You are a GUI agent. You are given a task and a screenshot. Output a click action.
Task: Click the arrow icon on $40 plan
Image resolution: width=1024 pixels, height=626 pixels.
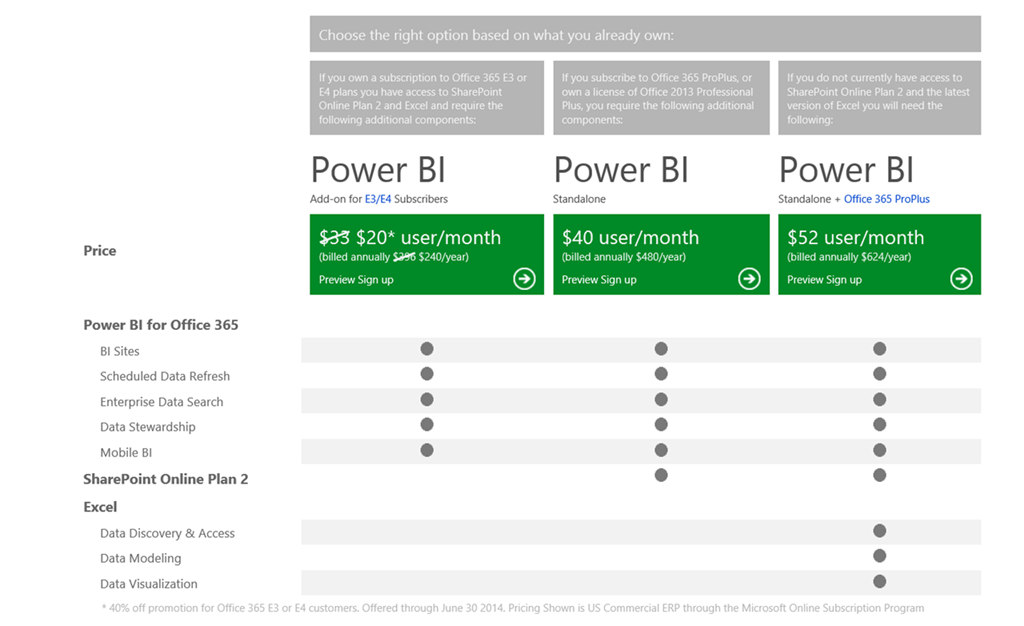tap(749, 279)
